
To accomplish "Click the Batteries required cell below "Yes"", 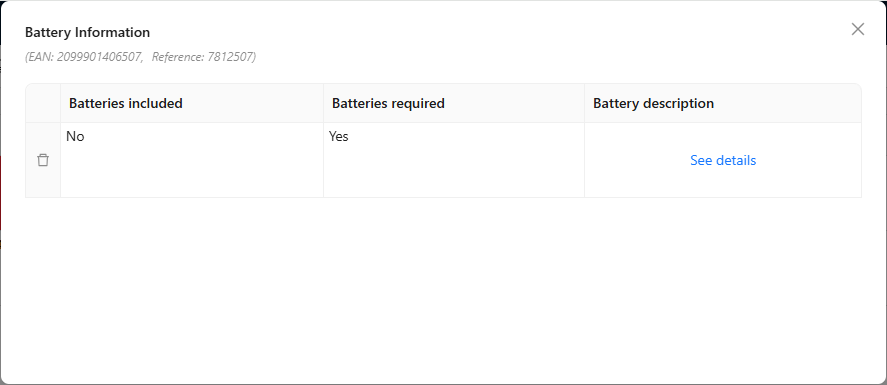I will tap(454, 170).
